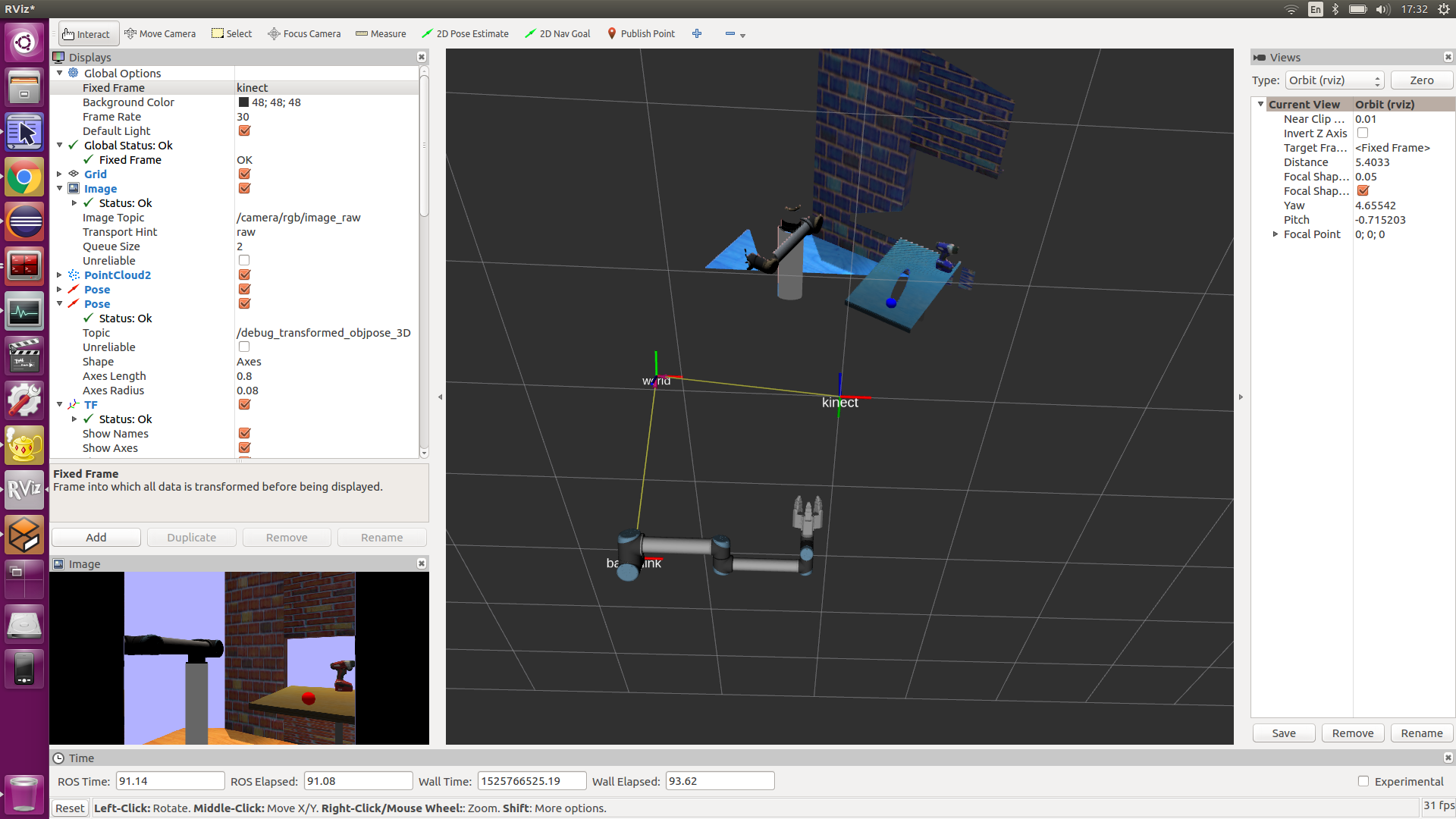The width and height of the screenshot is (1456, 819).
Task: Click the Zero view button
Action: (x=1422, y=80)
